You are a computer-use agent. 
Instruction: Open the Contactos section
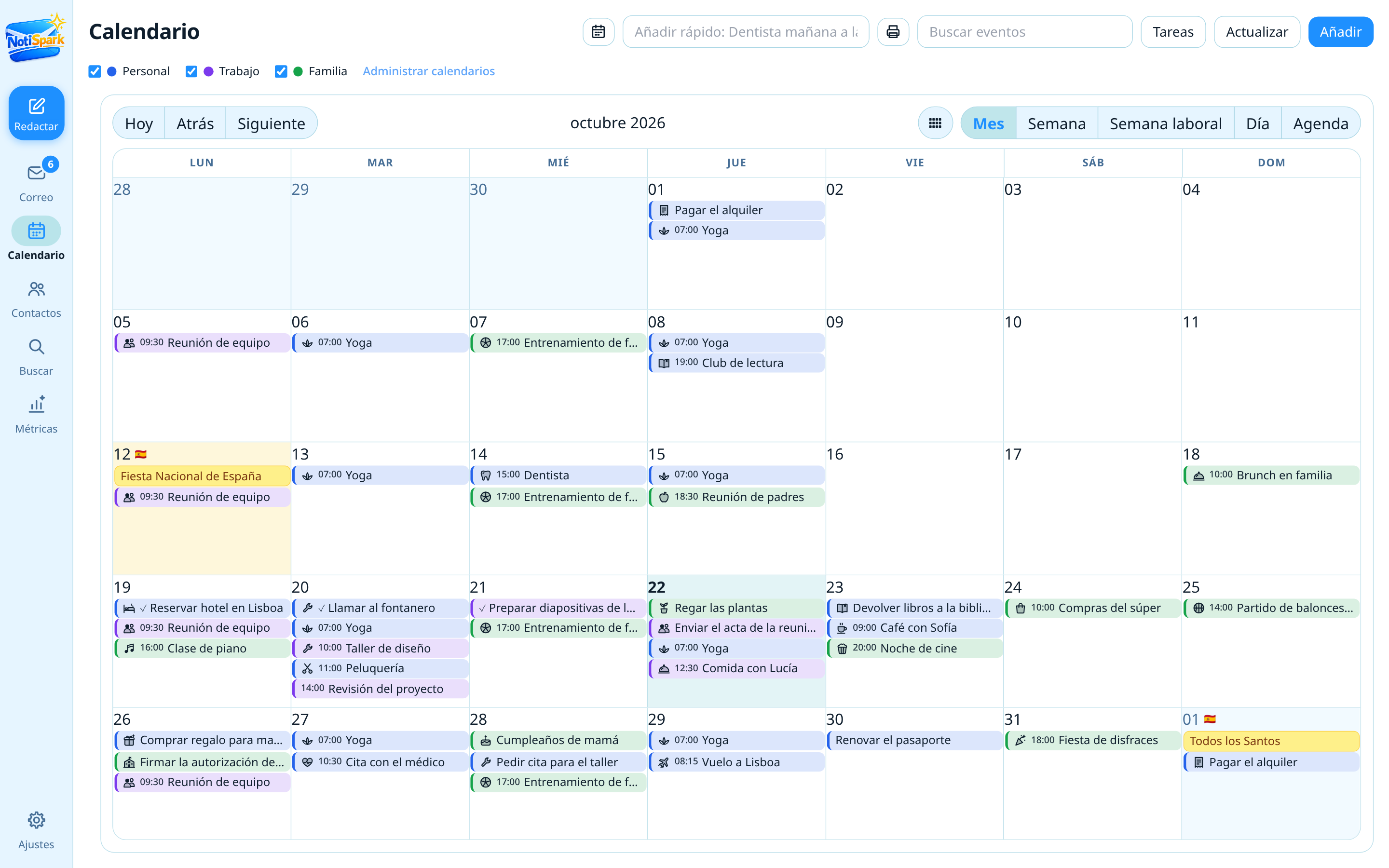(36, 299)
